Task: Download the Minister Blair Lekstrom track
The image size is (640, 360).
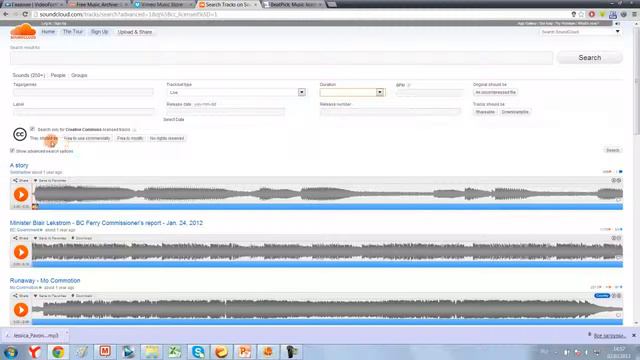Action: tap(82, 238)
